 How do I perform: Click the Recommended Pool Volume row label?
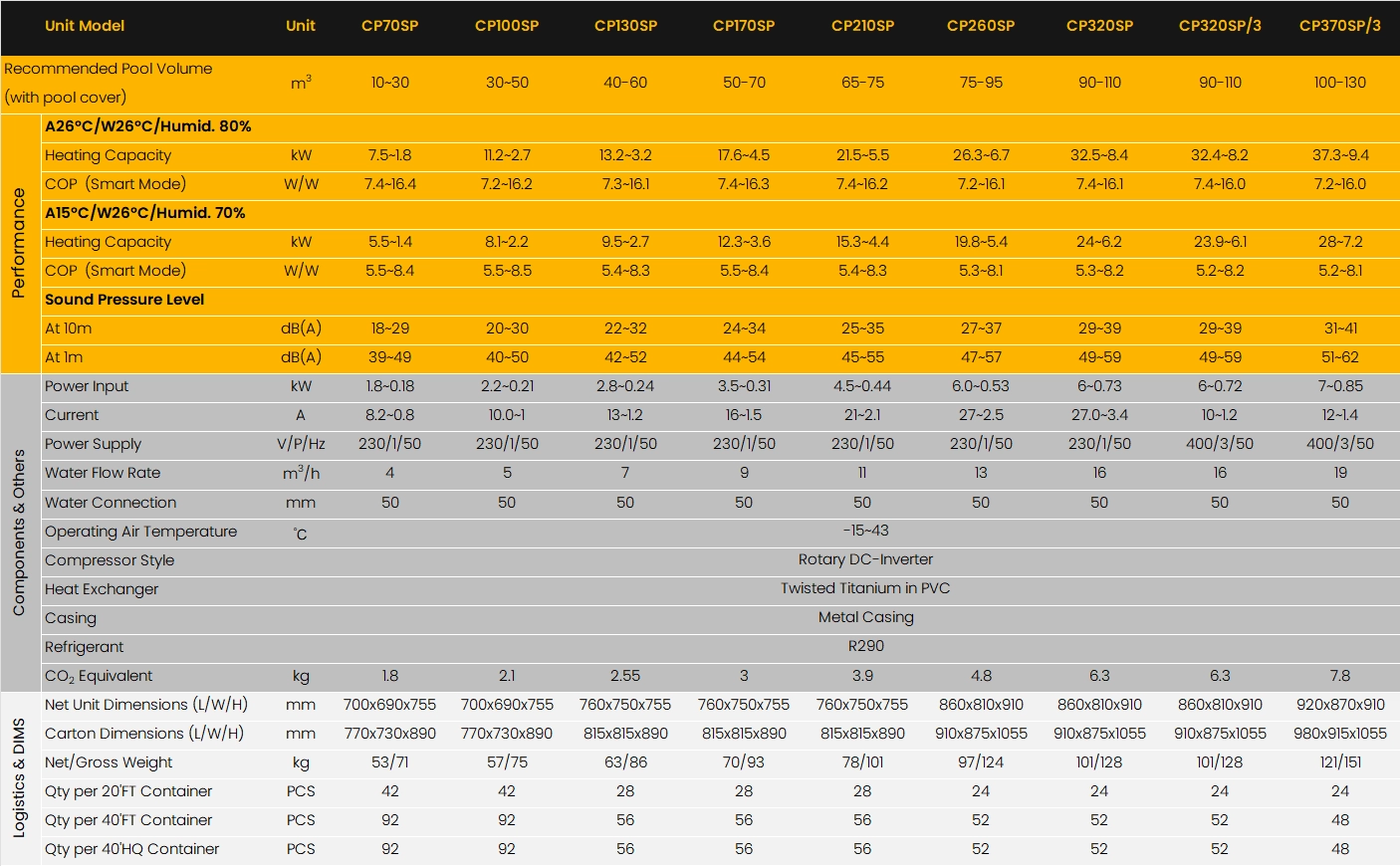tap(108, 69)
